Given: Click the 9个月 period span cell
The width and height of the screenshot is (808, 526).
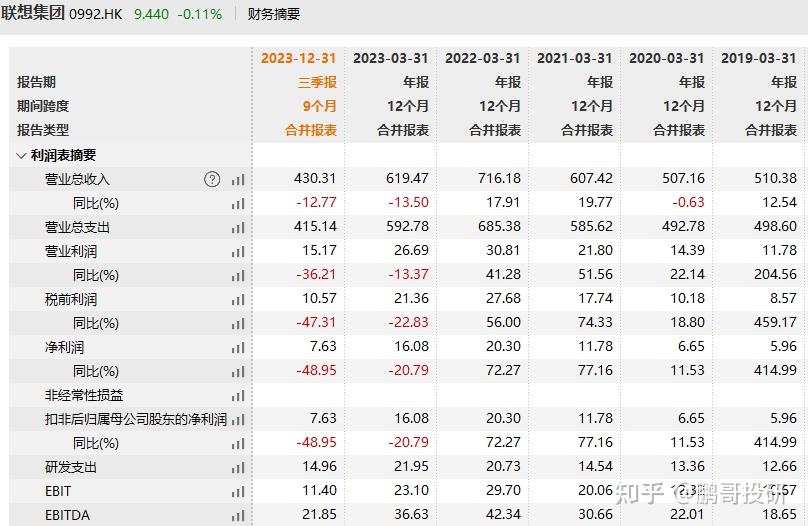Looking at the screenshot, I should tap(319, 106).
